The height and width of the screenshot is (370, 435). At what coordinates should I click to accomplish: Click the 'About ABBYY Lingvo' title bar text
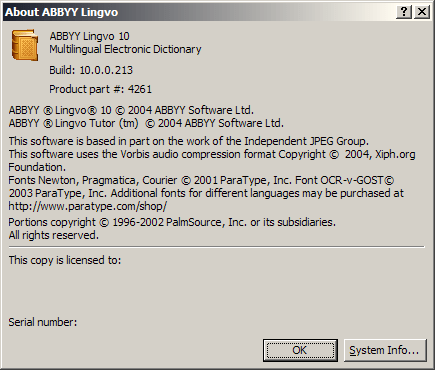click(x=61, y=12)
